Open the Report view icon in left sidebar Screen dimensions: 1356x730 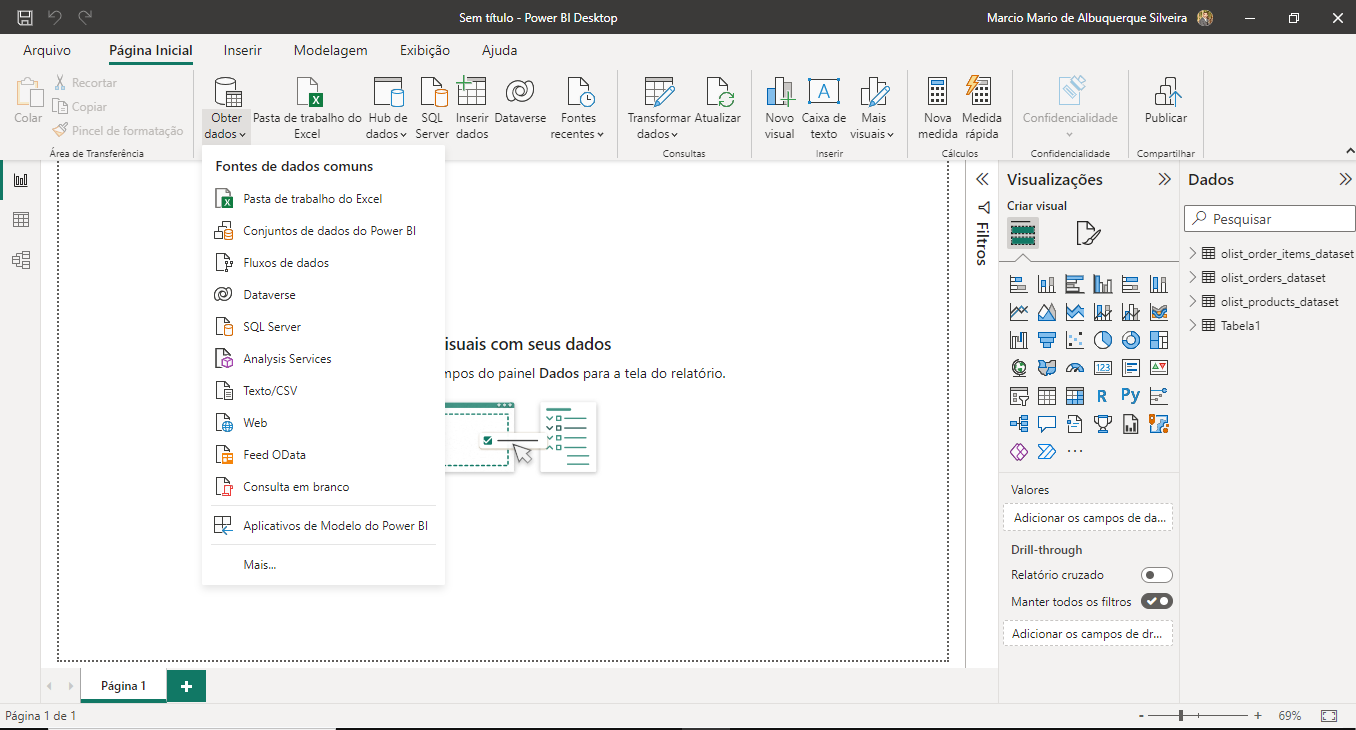point(20,180)
